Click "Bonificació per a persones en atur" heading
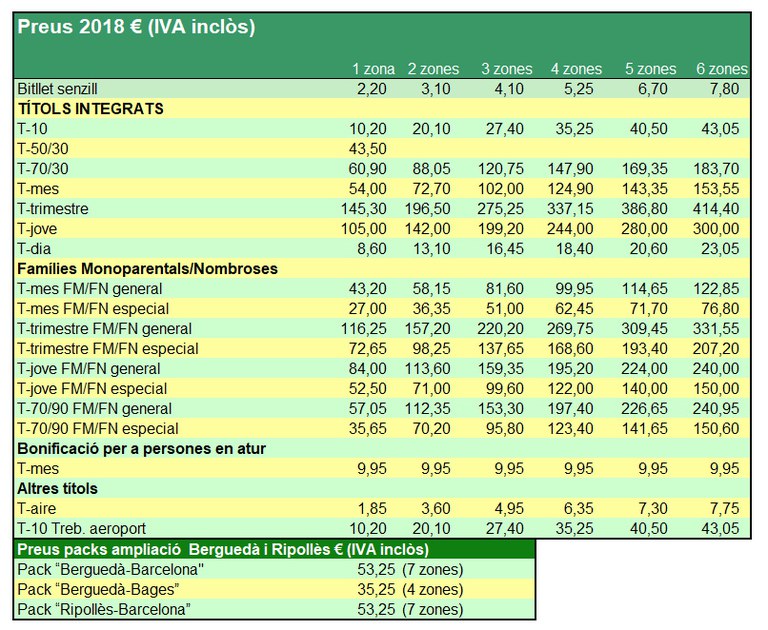Screen dimensions: 768x630 coord(141,448)
